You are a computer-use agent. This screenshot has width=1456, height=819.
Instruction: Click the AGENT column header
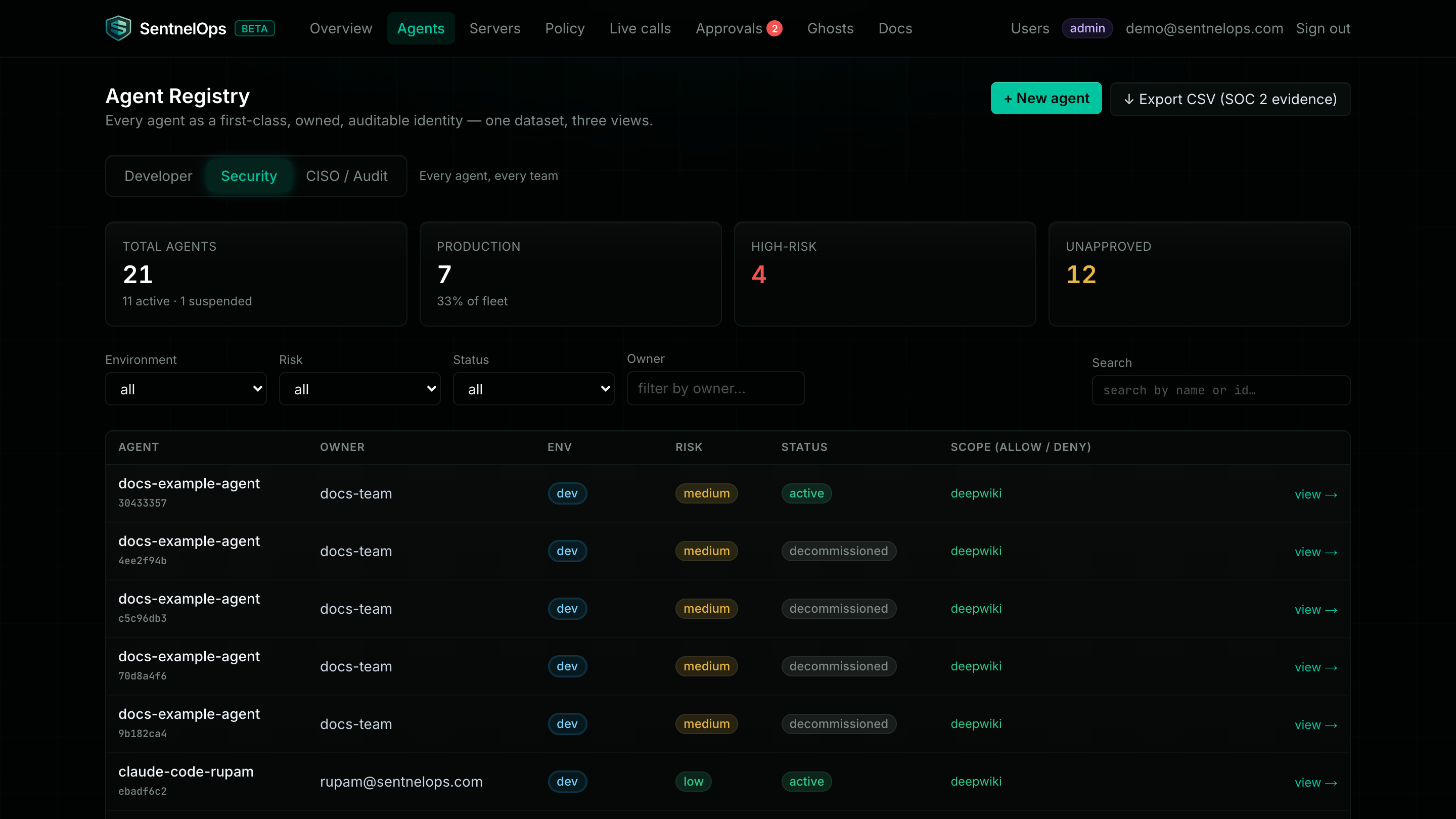pos(139,447)
